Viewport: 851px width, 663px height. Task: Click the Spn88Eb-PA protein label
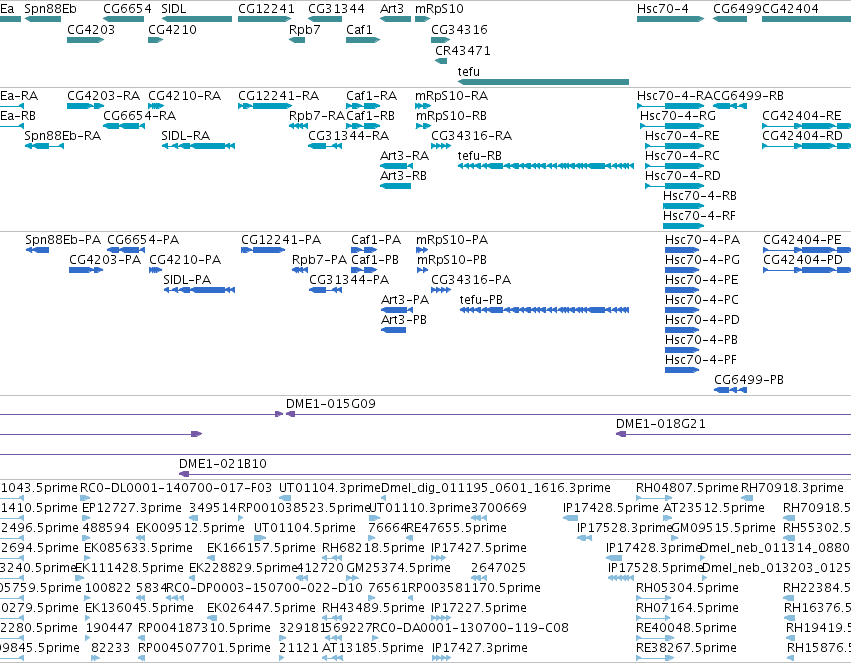click(63, 240)
